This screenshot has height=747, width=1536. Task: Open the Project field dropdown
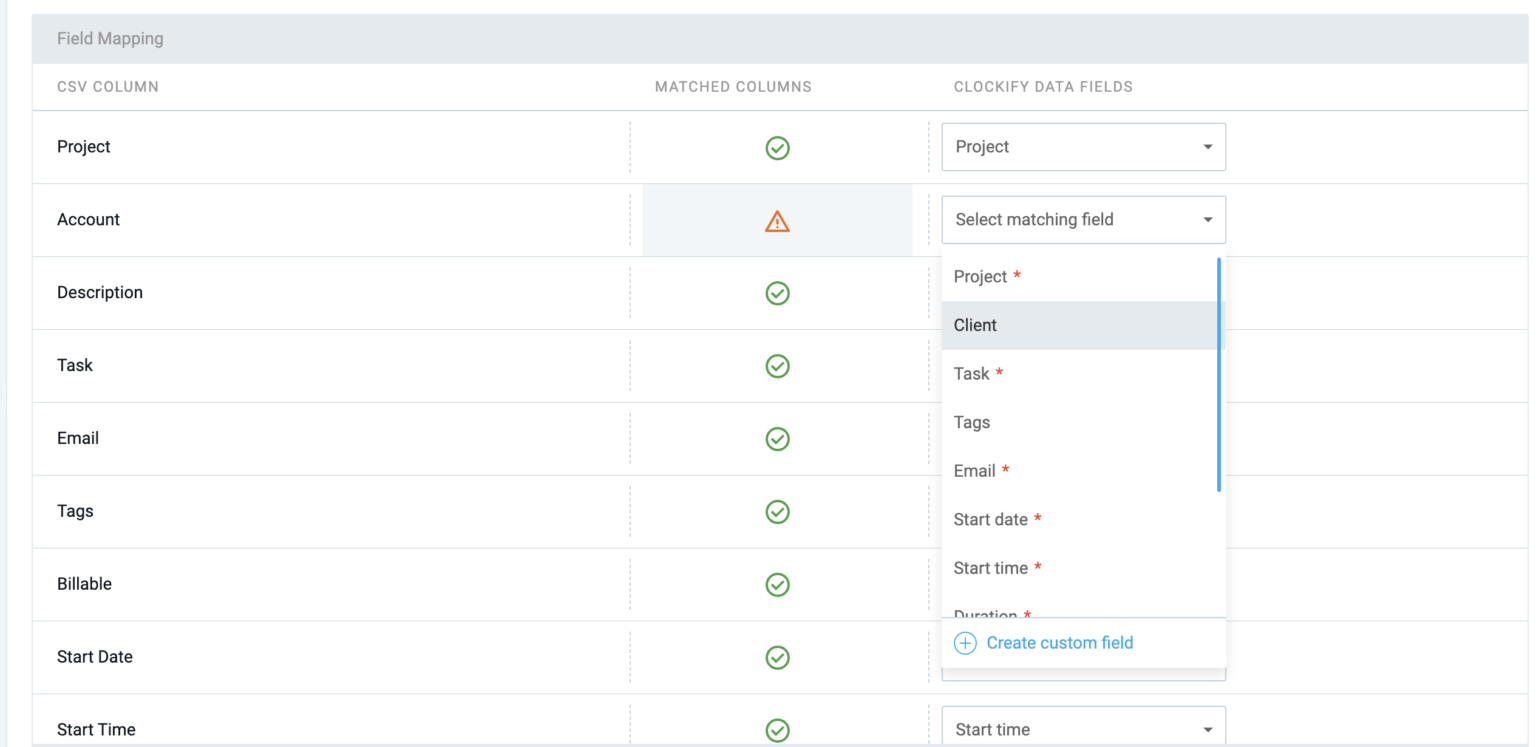coord(1083,147)
